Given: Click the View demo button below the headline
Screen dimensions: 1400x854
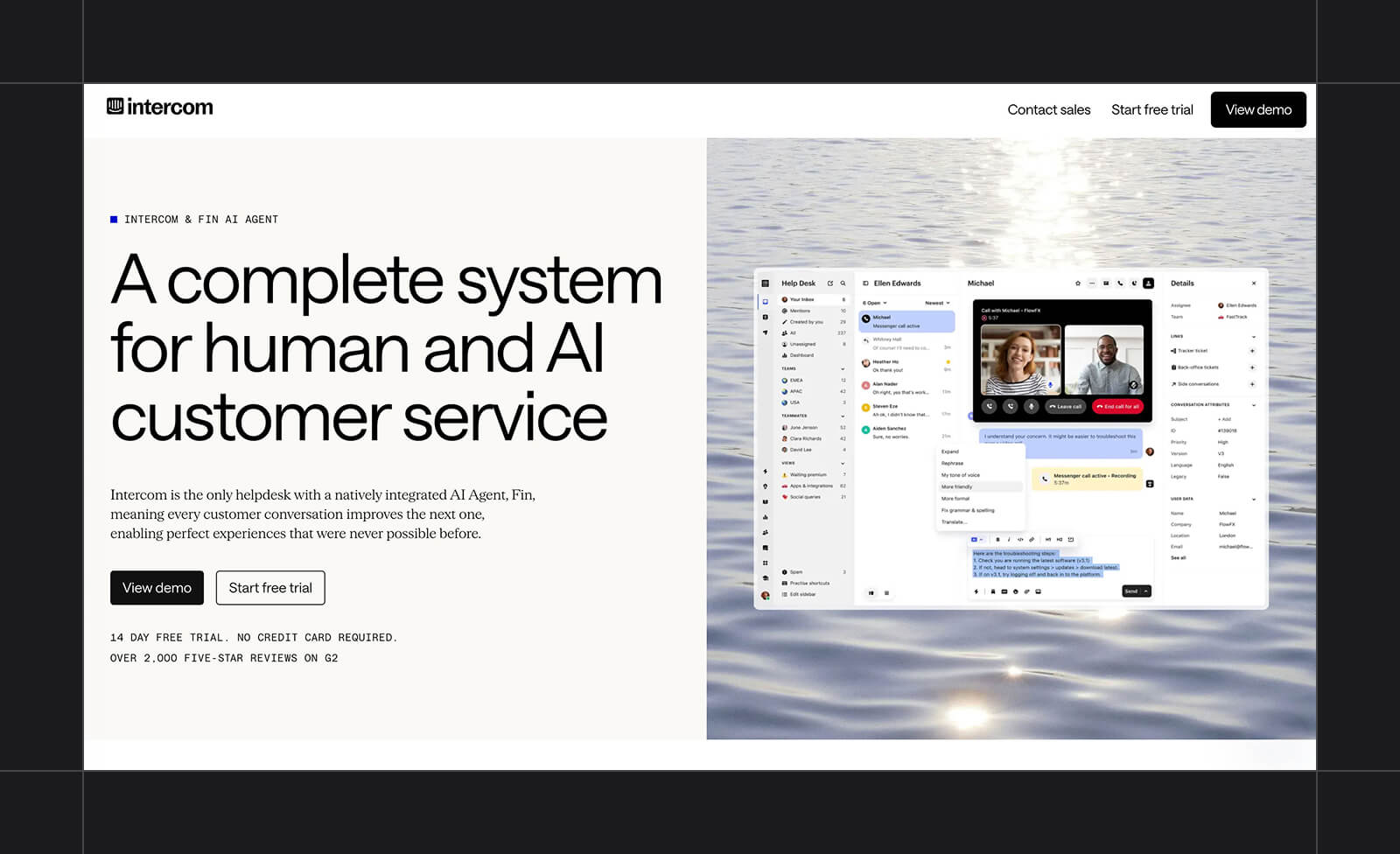Looking at the screenshot, I should 157,588.
